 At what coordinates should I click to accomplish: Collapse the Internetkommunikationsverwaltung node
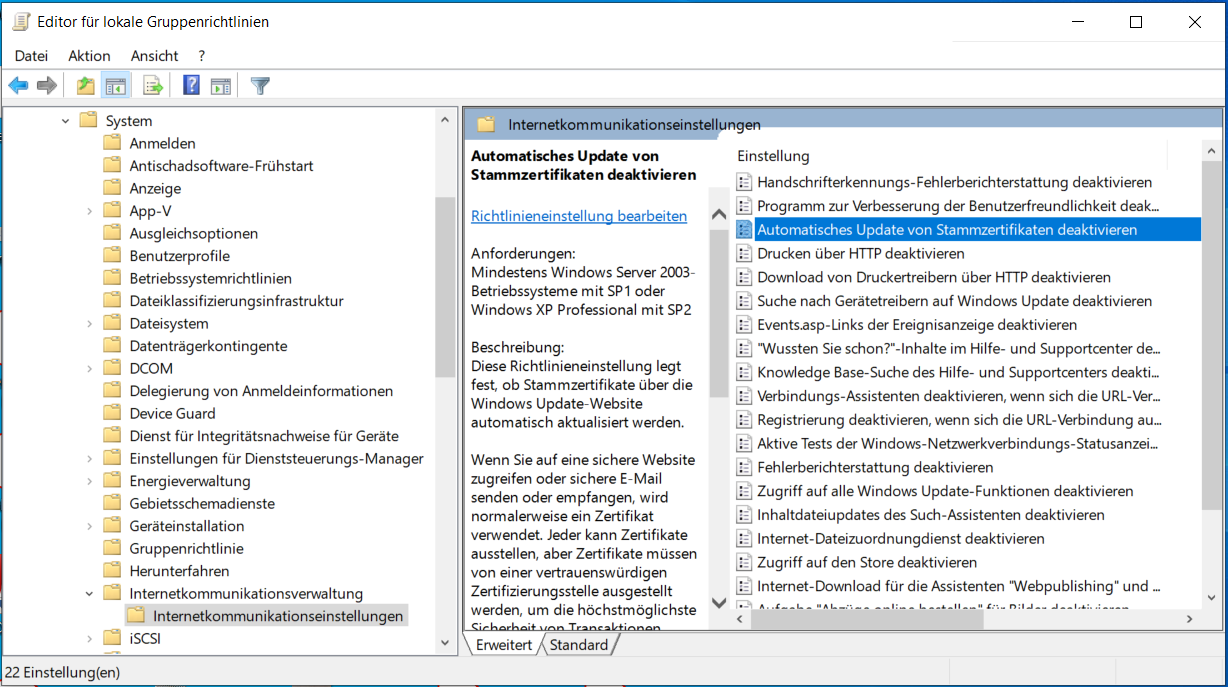point(90,594)
